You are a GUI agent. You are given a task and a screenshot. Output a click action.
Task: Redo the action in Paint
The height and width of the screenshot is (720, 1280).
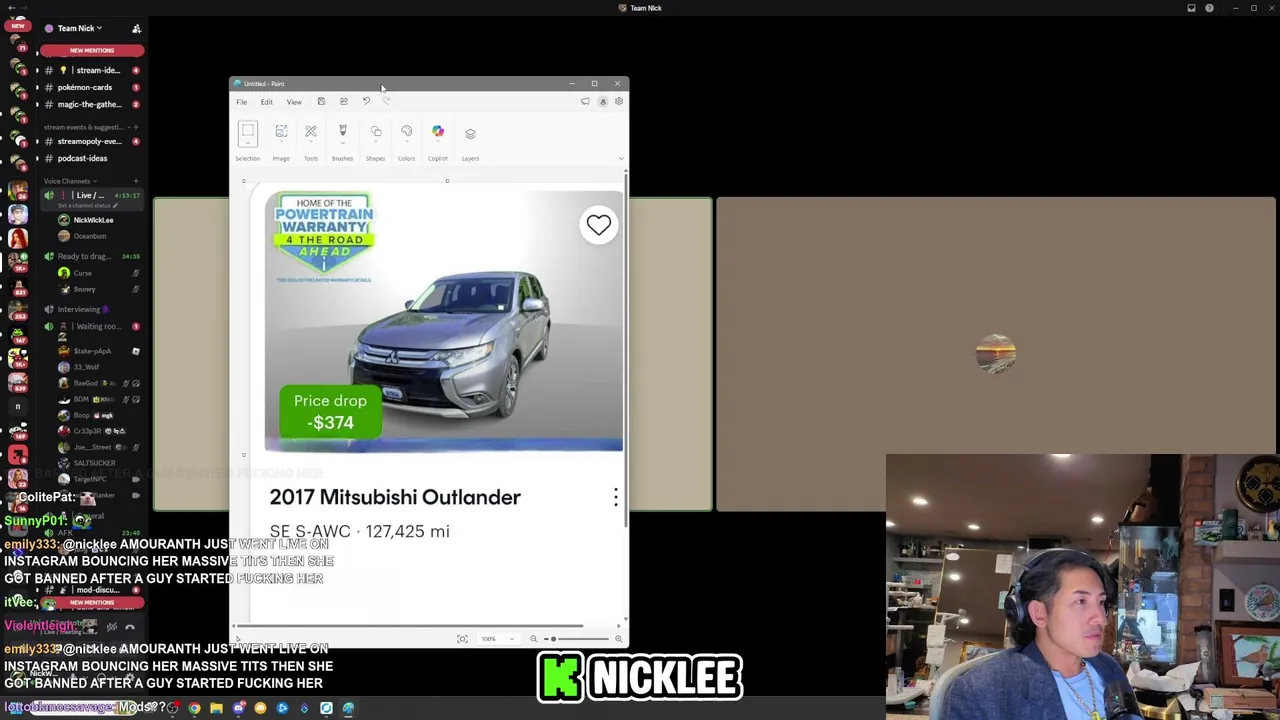tap(387, 101)
